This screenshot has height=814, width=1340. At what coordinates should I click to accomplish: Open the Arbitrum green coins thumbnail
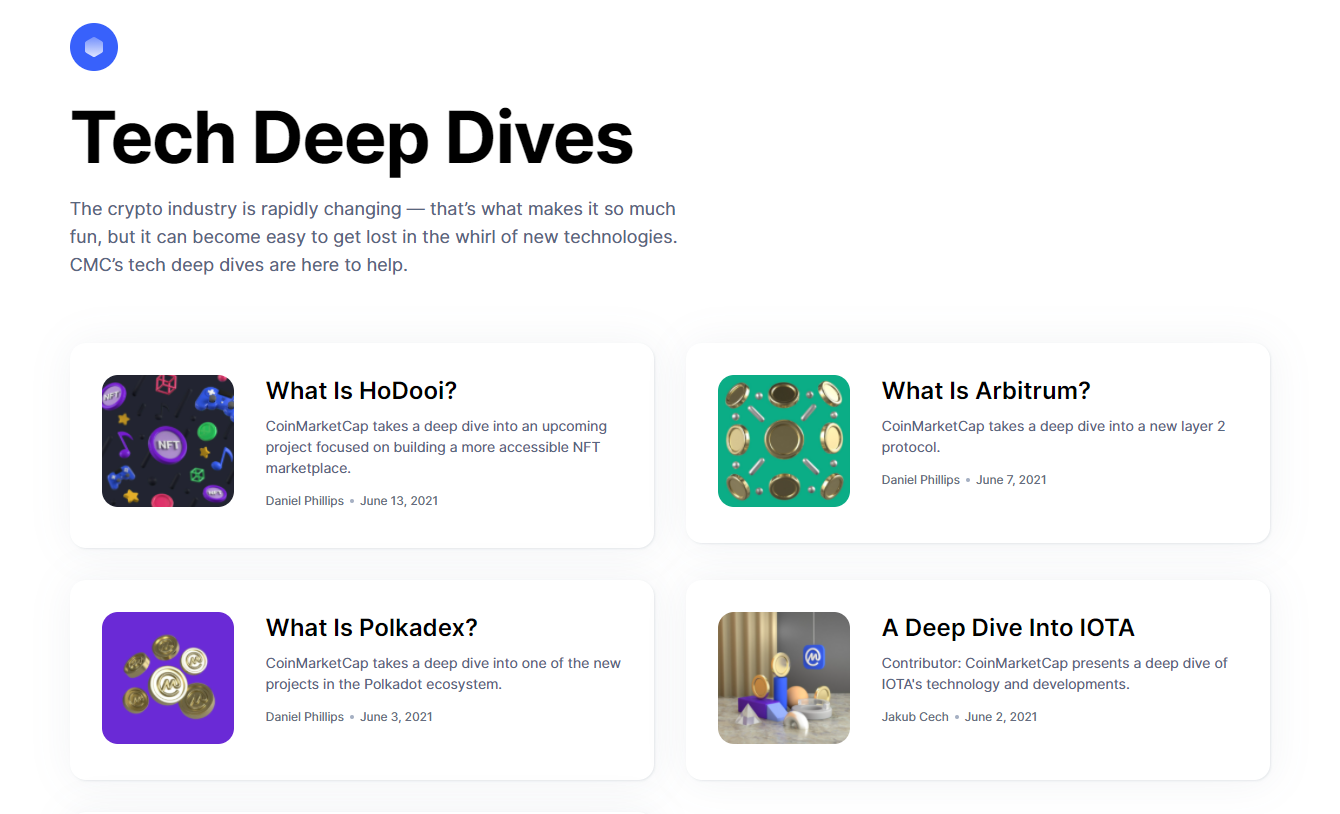[784, 441]
